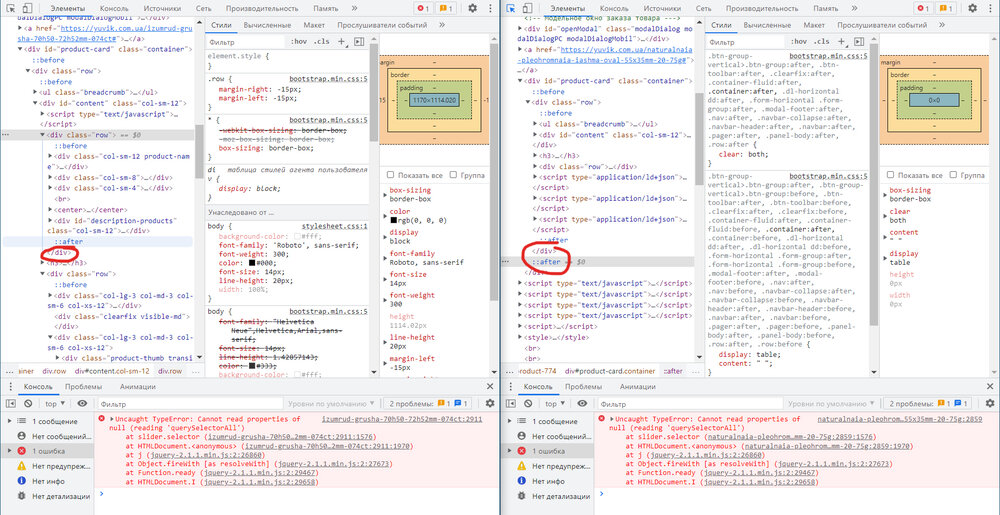Click live expression eye icon in left console
Screen dimensions: 1000x515
pyautogui.click(x=82, y=403)
